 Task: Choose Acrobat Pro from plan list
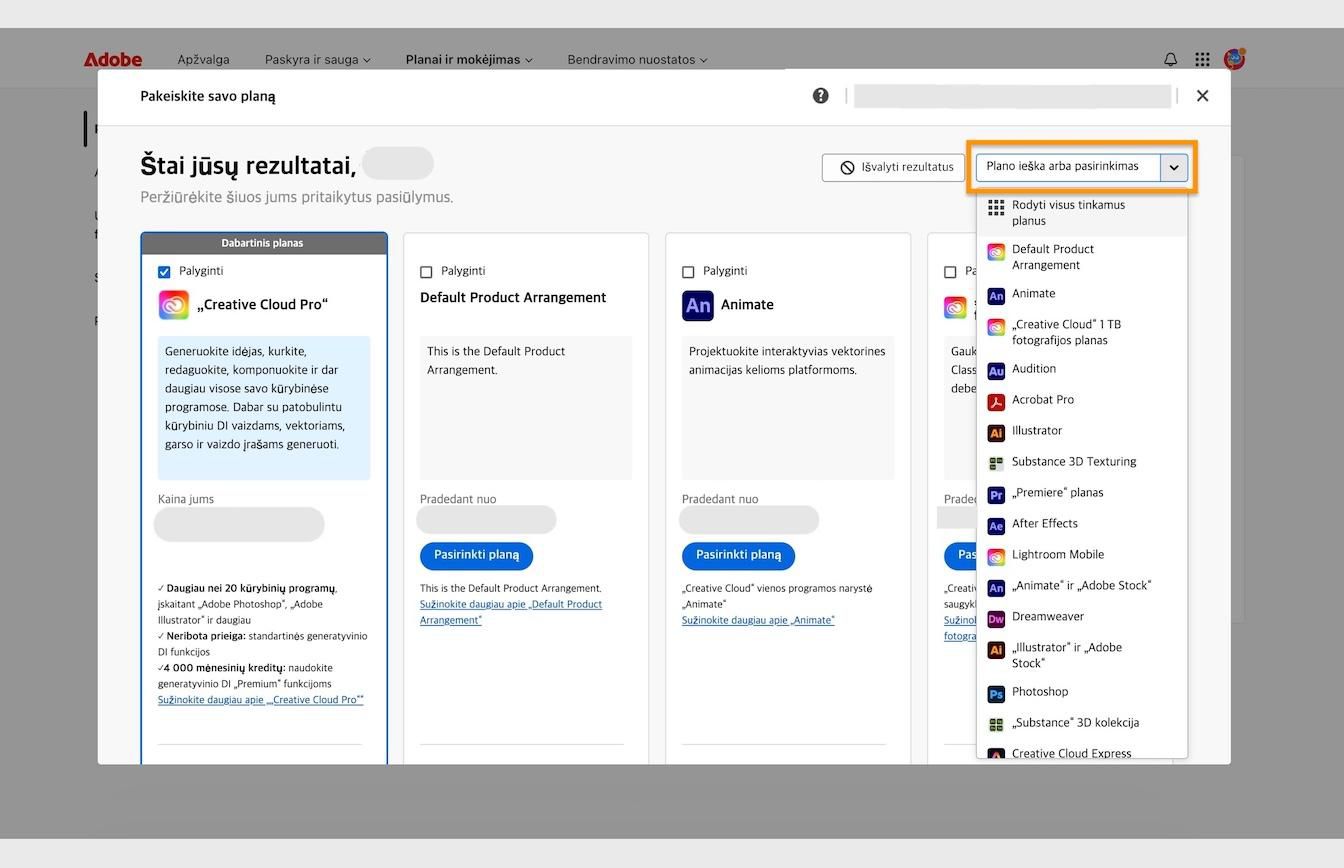click(x=1082, y=400)
